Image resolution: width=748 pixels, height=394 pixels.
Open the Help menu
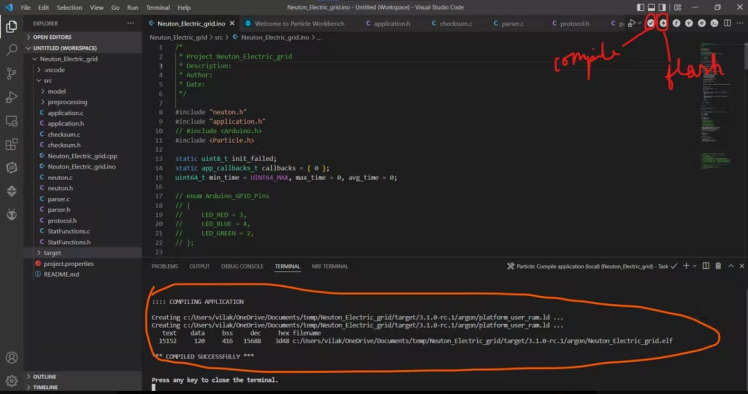click(x=184, y=7)
